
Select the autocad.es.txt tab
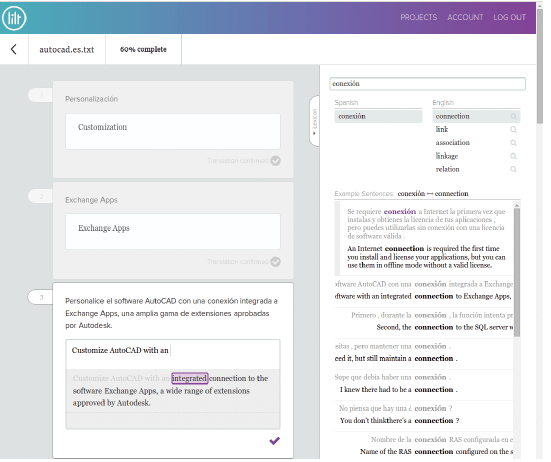67,50
